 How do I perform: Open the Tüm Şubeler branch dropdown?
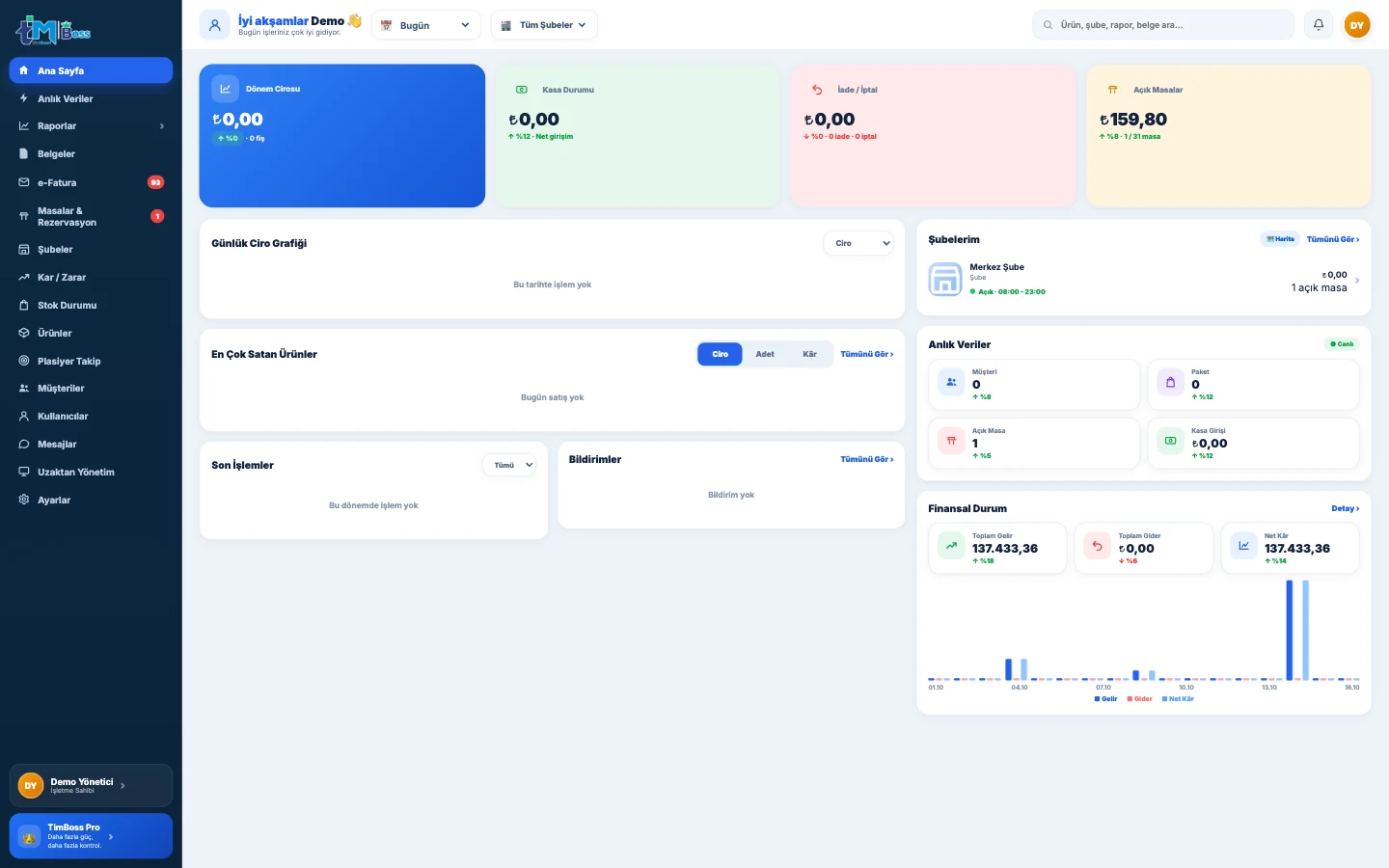pos(544,25)
